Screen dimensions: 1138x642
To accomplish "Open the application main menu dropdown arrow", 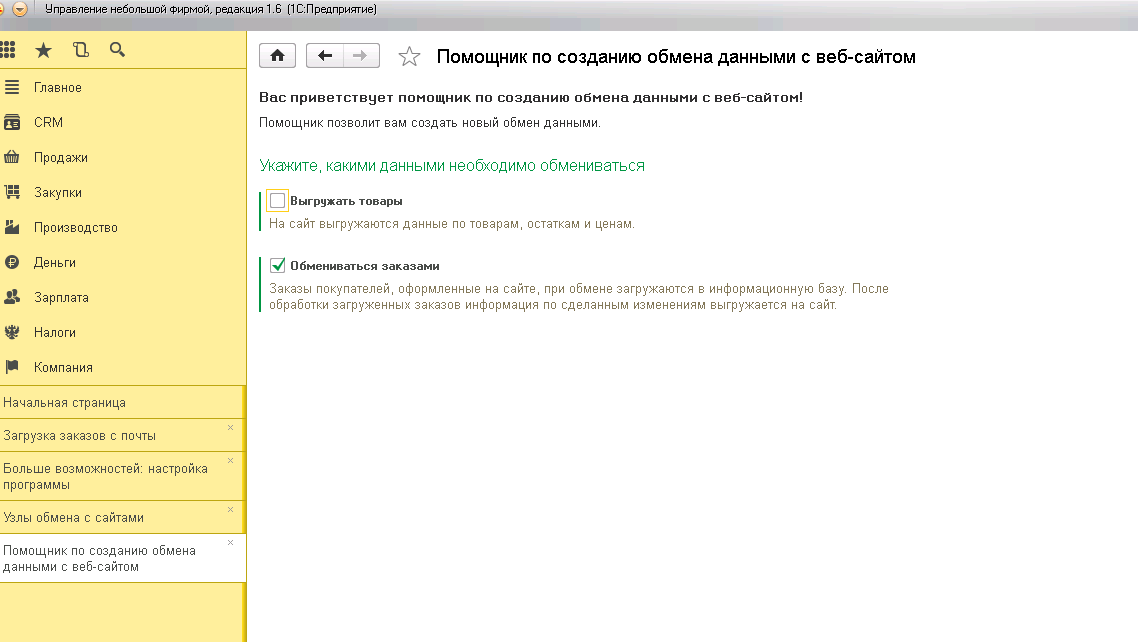I will [x=20, y=9].
